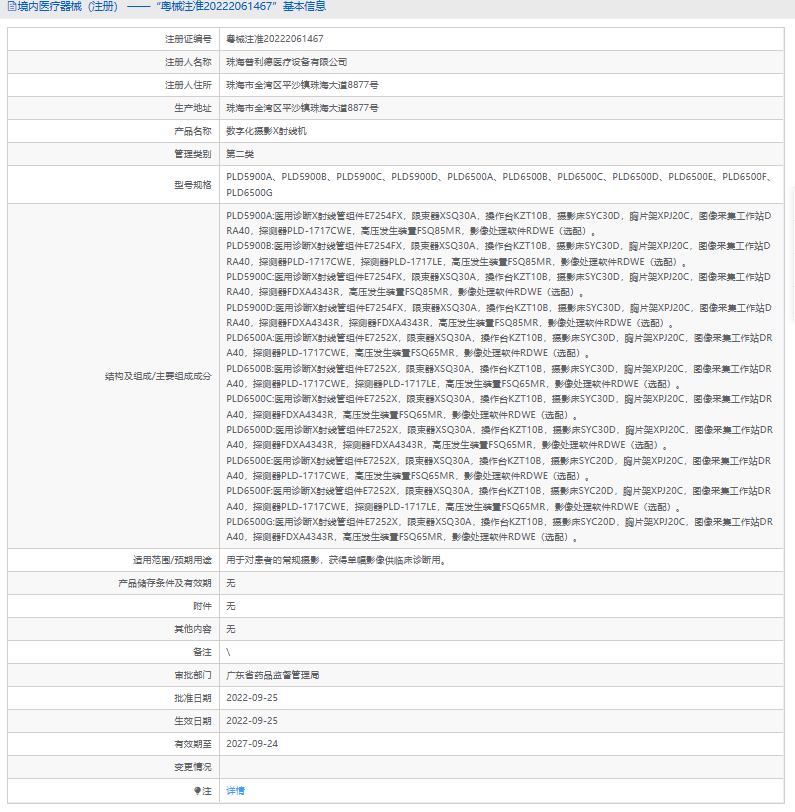Click the backslash value in 备注 row

click(228, 652)
